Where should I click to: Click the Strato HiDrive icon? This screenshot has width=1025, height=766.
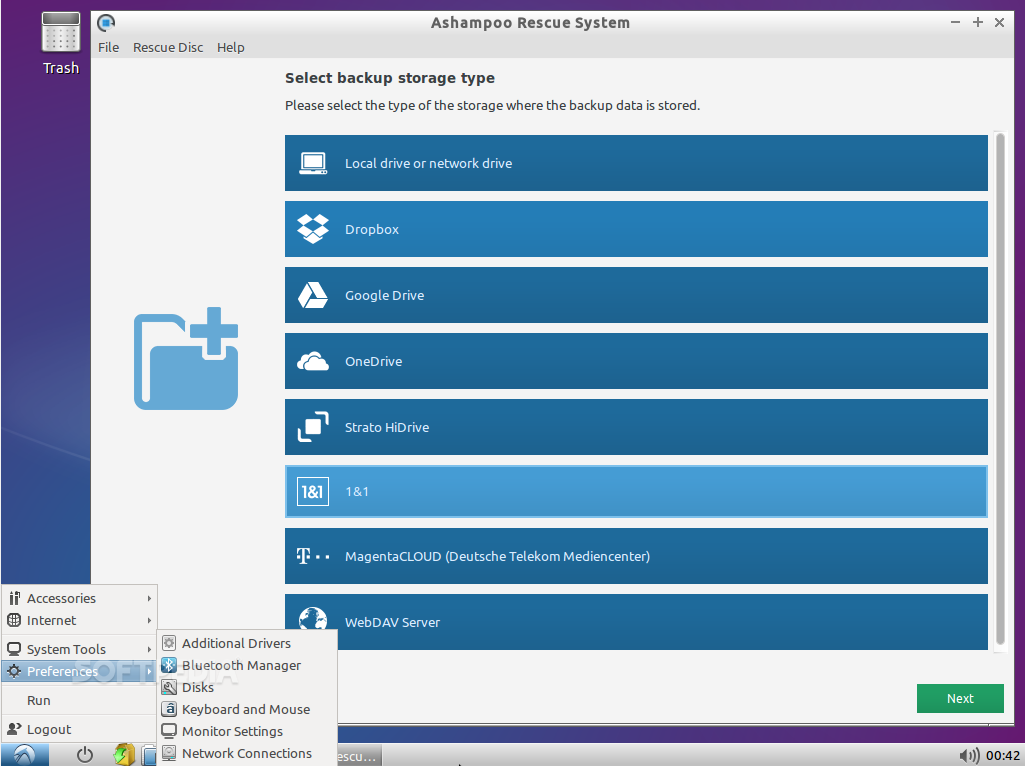tap(313, 427)
